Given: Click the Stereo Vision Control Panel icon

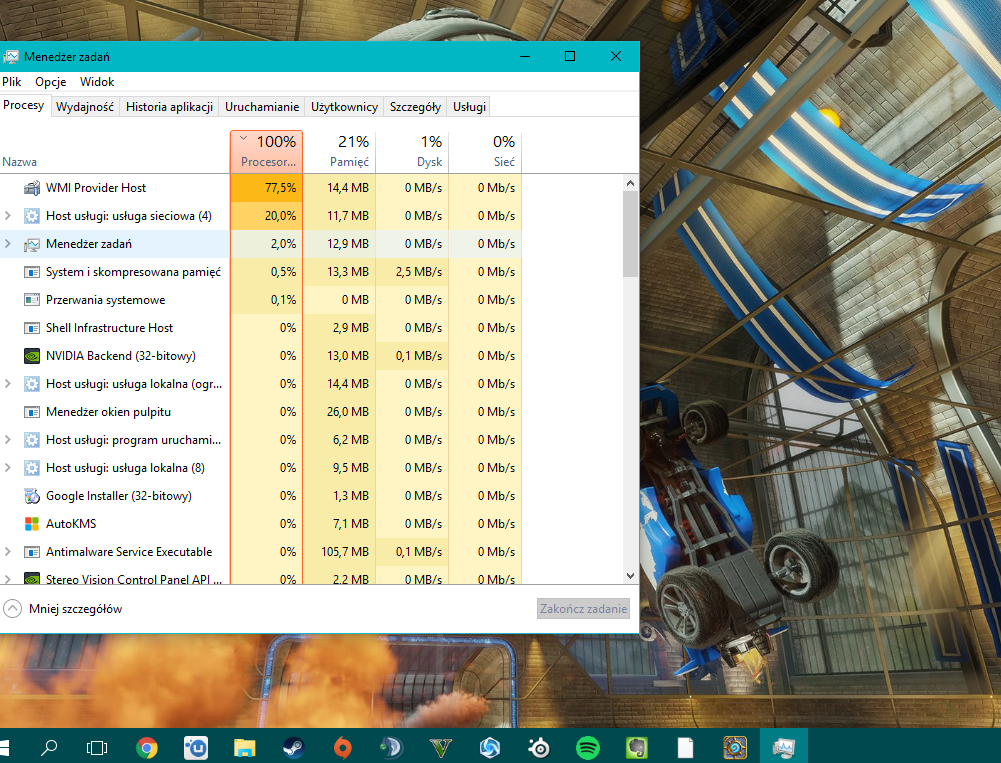Looking at the screenshot, I should pyautogui.click(x=31, y=578).
